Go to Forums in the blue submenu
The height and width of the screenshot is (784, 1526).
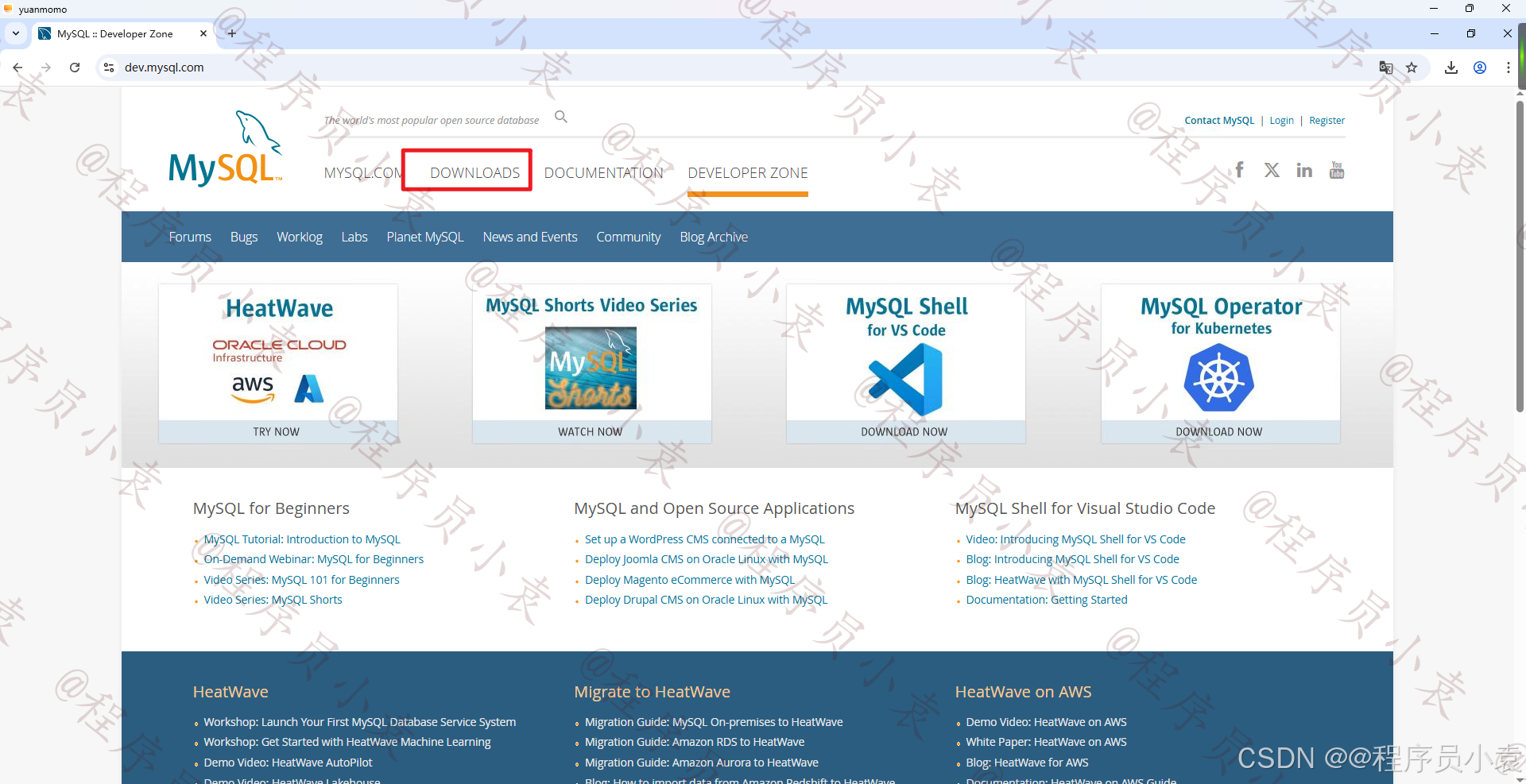190,237
